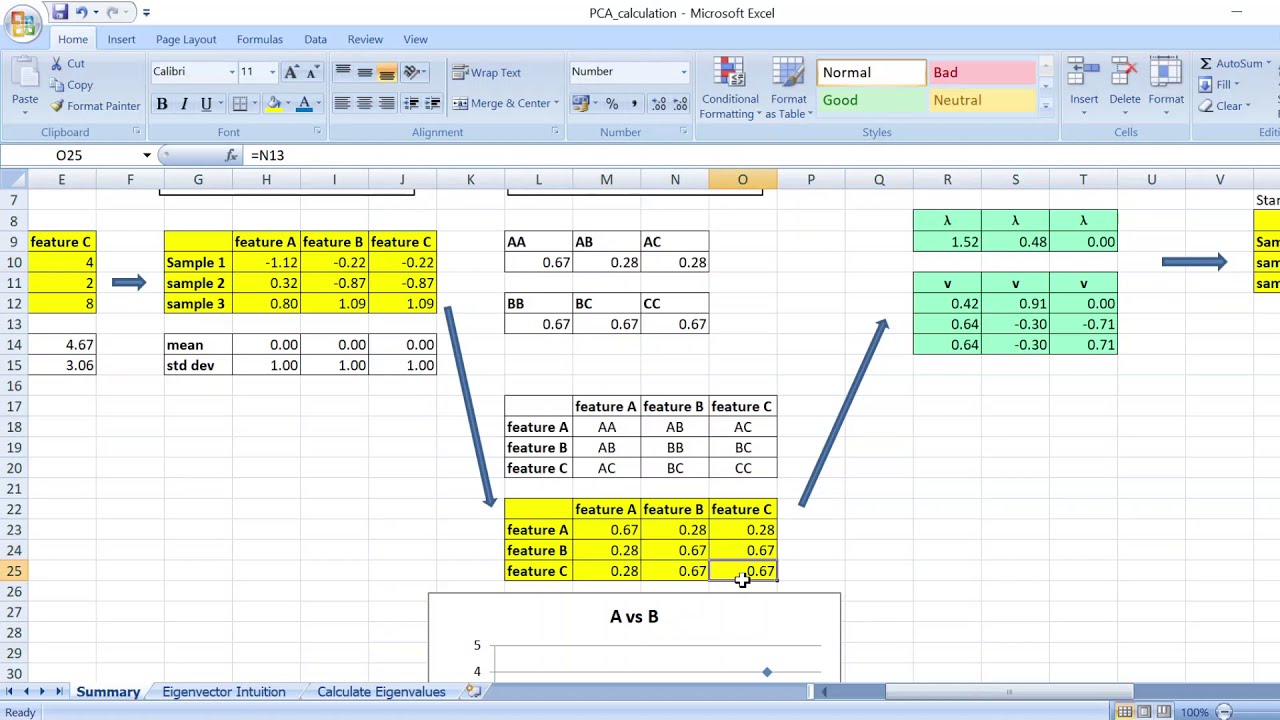Decrease decimal places
Image resolution: width=1280 pixels, height=720 pixels.
[680, 104]
